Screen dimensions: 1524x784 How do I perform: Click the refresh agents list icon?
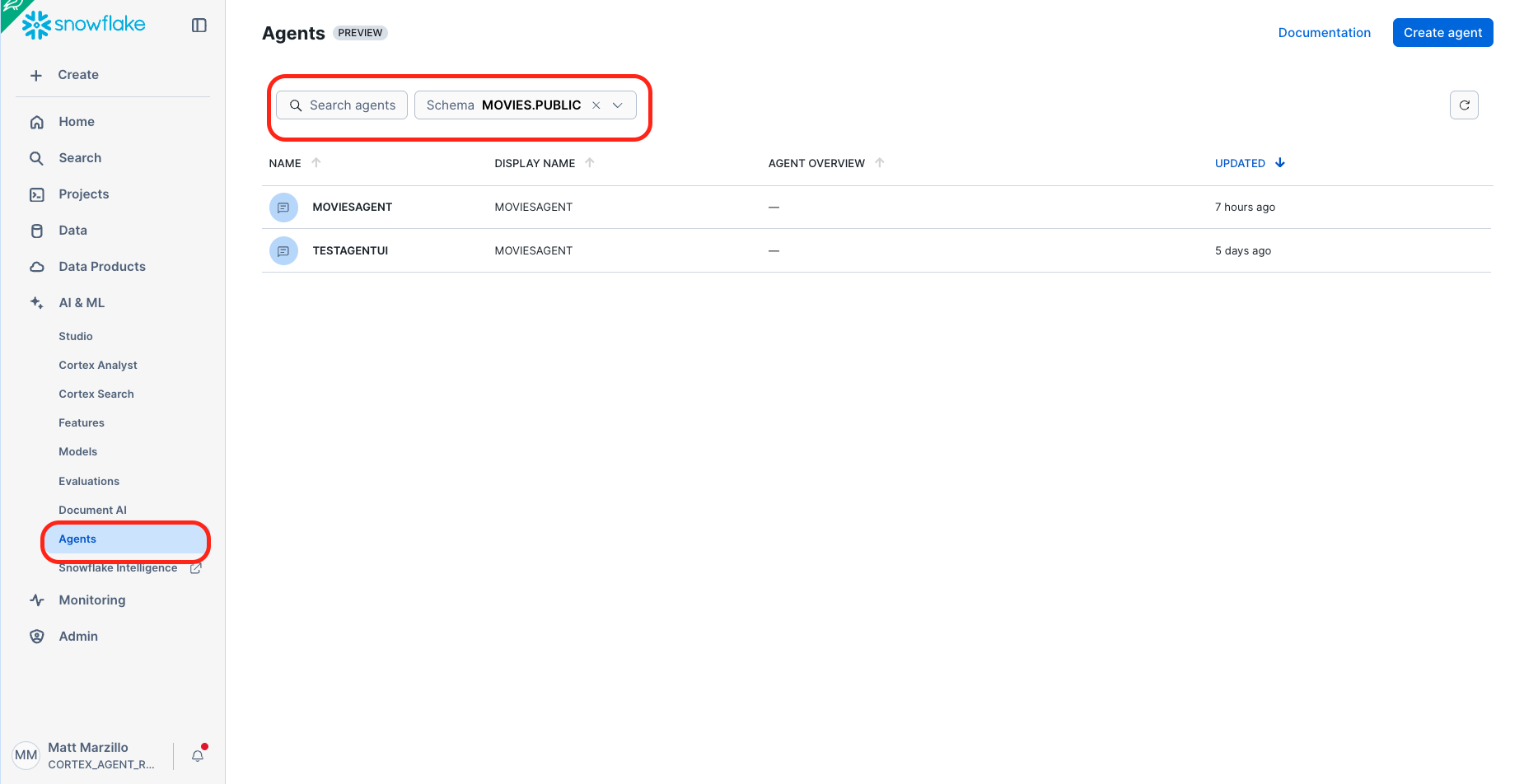pos(1464,105)
